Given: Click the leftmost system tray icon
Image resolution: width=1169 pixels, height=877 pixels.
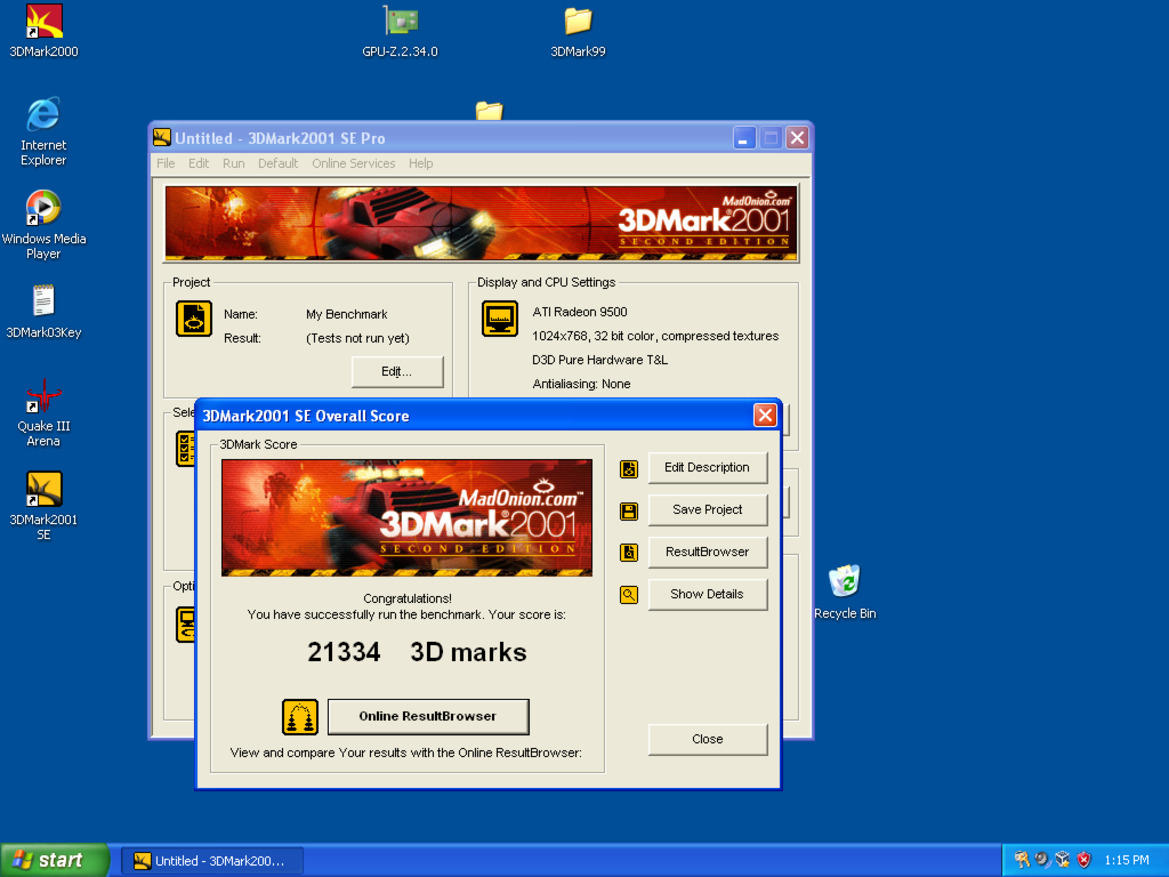Looking at the screenshot, I should tap(1021, 860).
